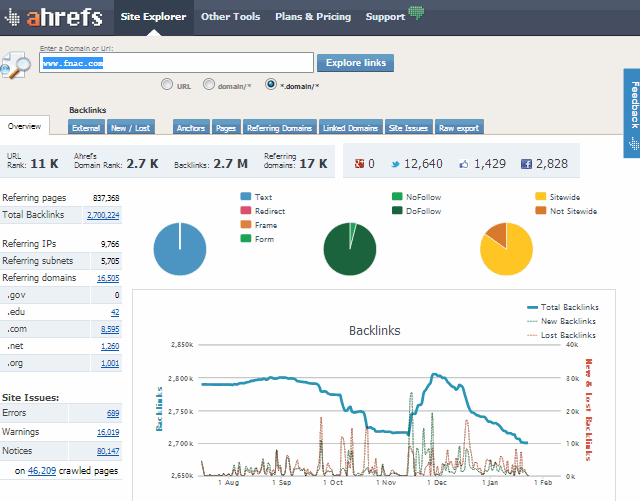This screenshot has width=640, height=501.
Task: Select the *.domain/* radio option
Action: pyautogui.click(x=271, y=84)
